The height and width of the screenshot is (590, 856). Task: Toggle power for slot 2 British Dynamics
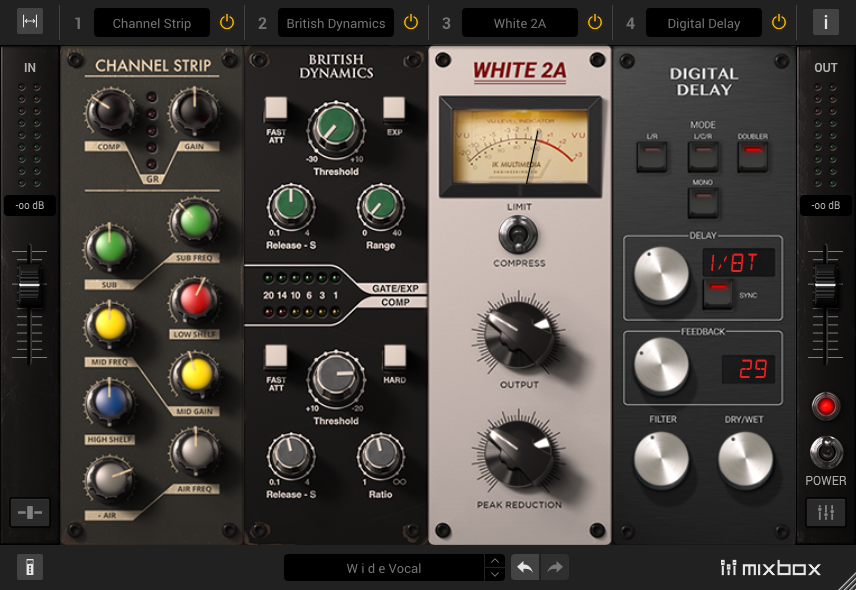411,22
